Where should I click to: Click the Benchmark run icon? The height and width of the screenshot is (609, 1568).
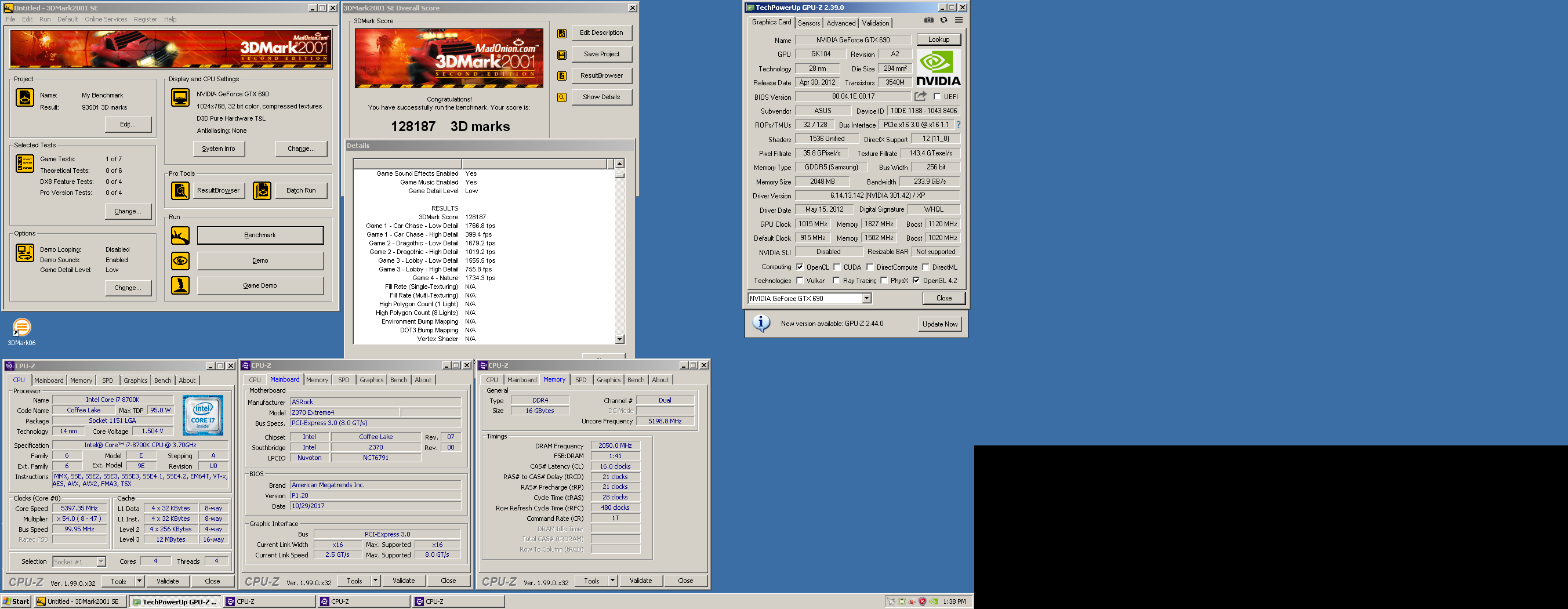tap(180, 235)
